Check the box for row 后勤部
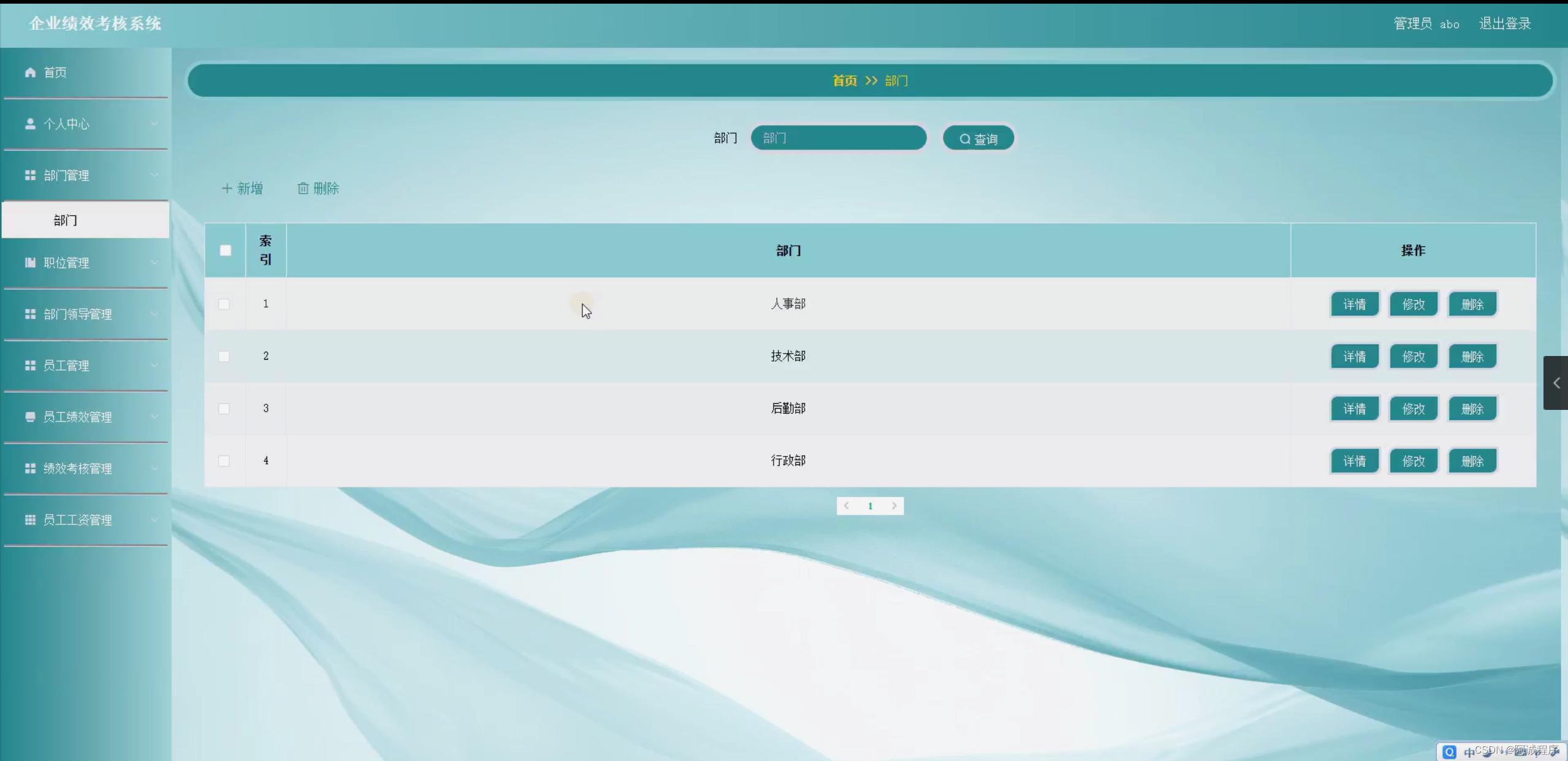 click(x=224, y=409)
